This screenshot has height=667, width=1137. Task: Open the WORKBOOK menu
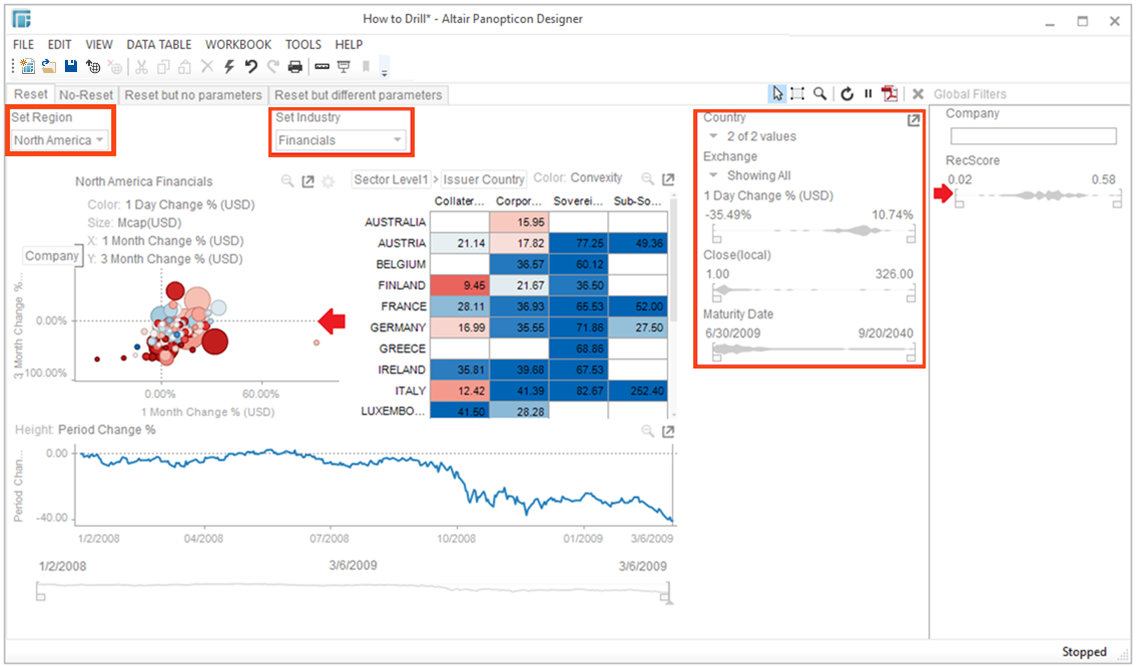[x=239, y=44]
